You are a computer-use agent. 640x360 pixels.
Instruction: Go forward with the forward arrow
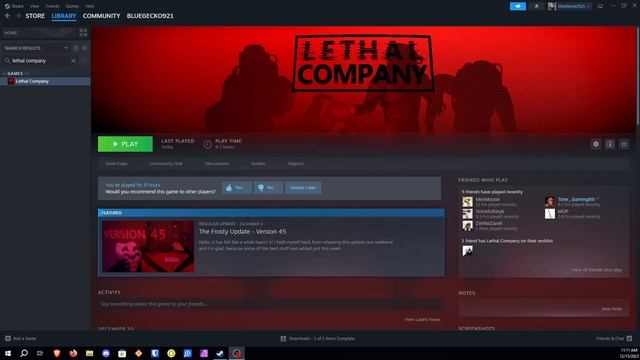(x=18, y=16)
